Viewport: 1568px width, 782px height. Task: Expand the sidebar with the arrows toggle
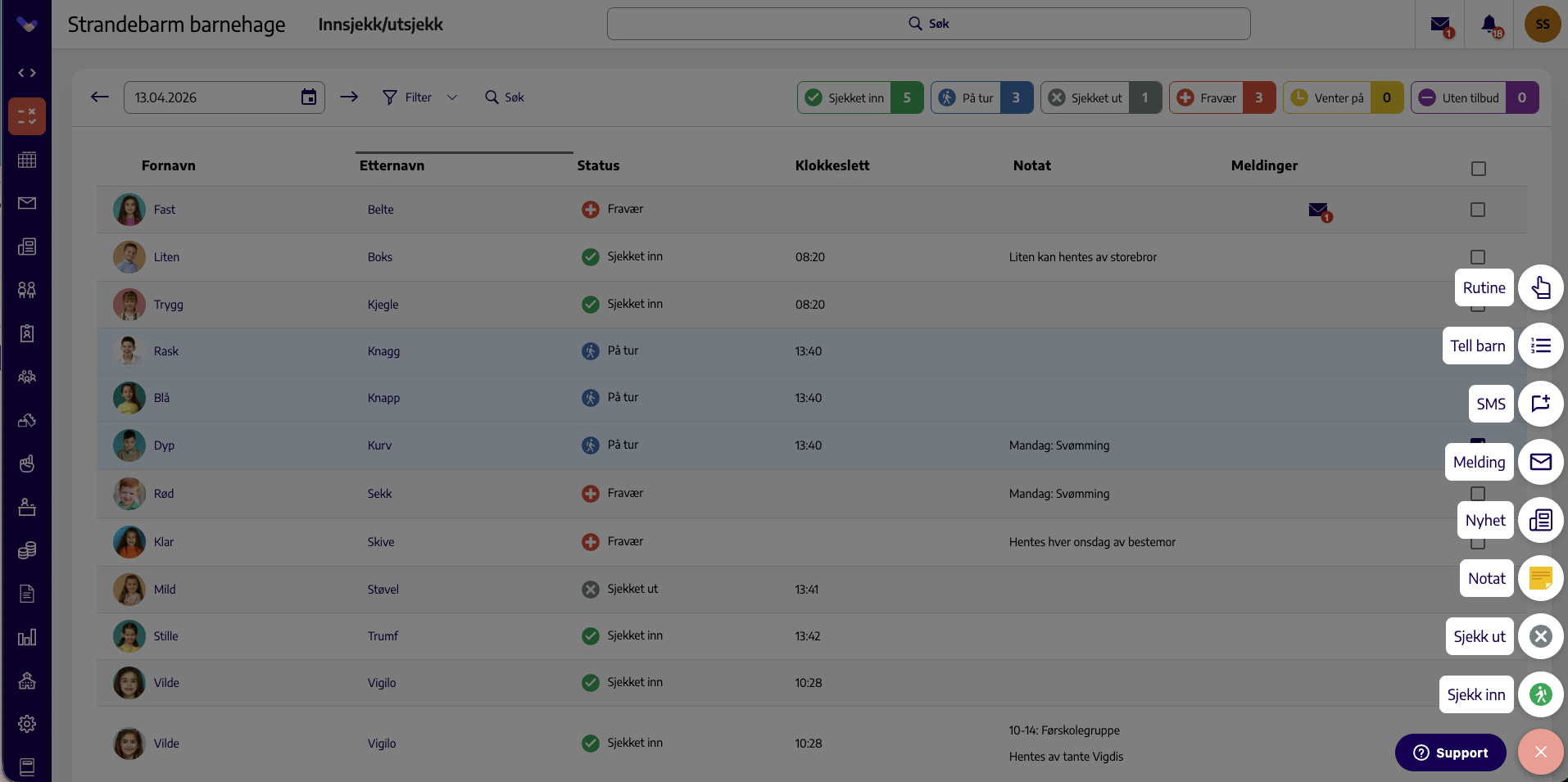[27, 73]
